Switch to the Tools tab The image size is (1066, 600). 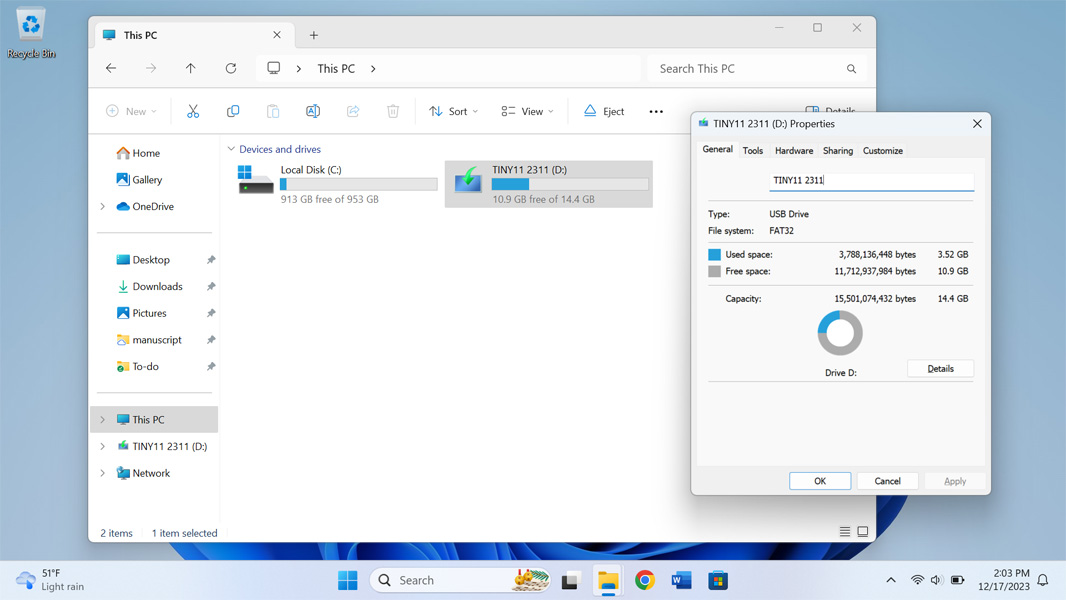tap(752, 151)
